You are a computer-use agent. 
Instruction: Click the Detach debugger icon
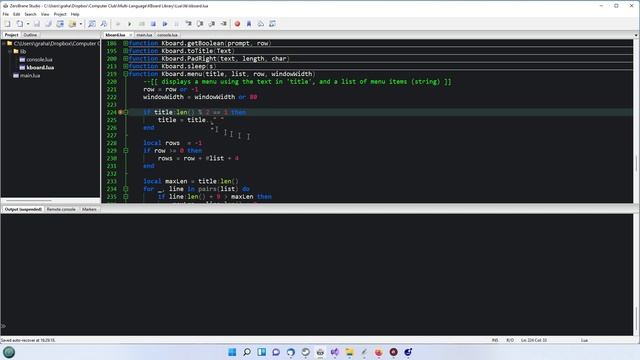(165, 24)
